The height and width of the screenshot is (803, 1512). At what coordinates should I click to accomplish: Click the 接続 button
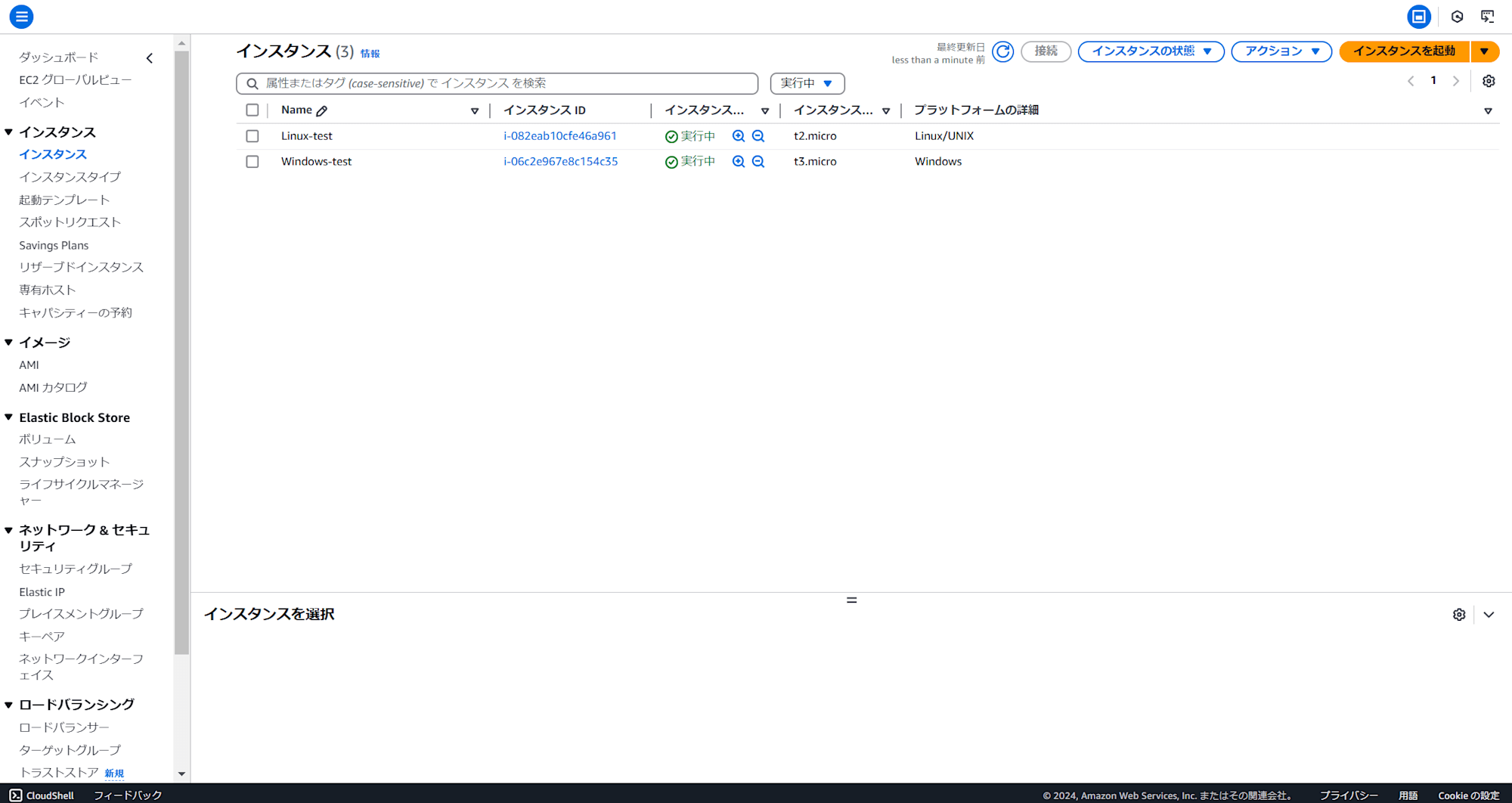click(x=1046, y=51)
